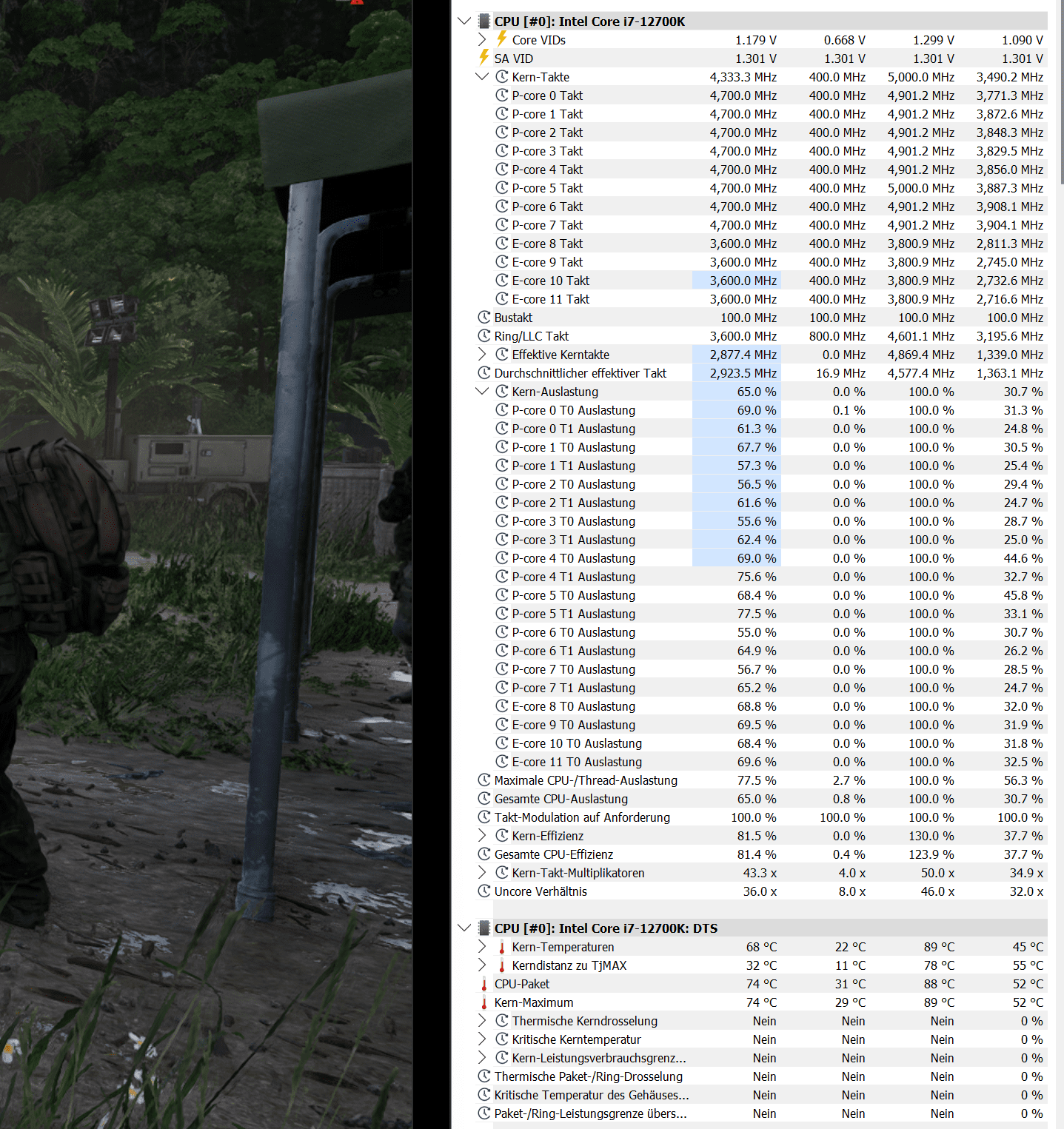
Task: Expand Kritische Kerntemperatur row
Action: point(482,1039)
